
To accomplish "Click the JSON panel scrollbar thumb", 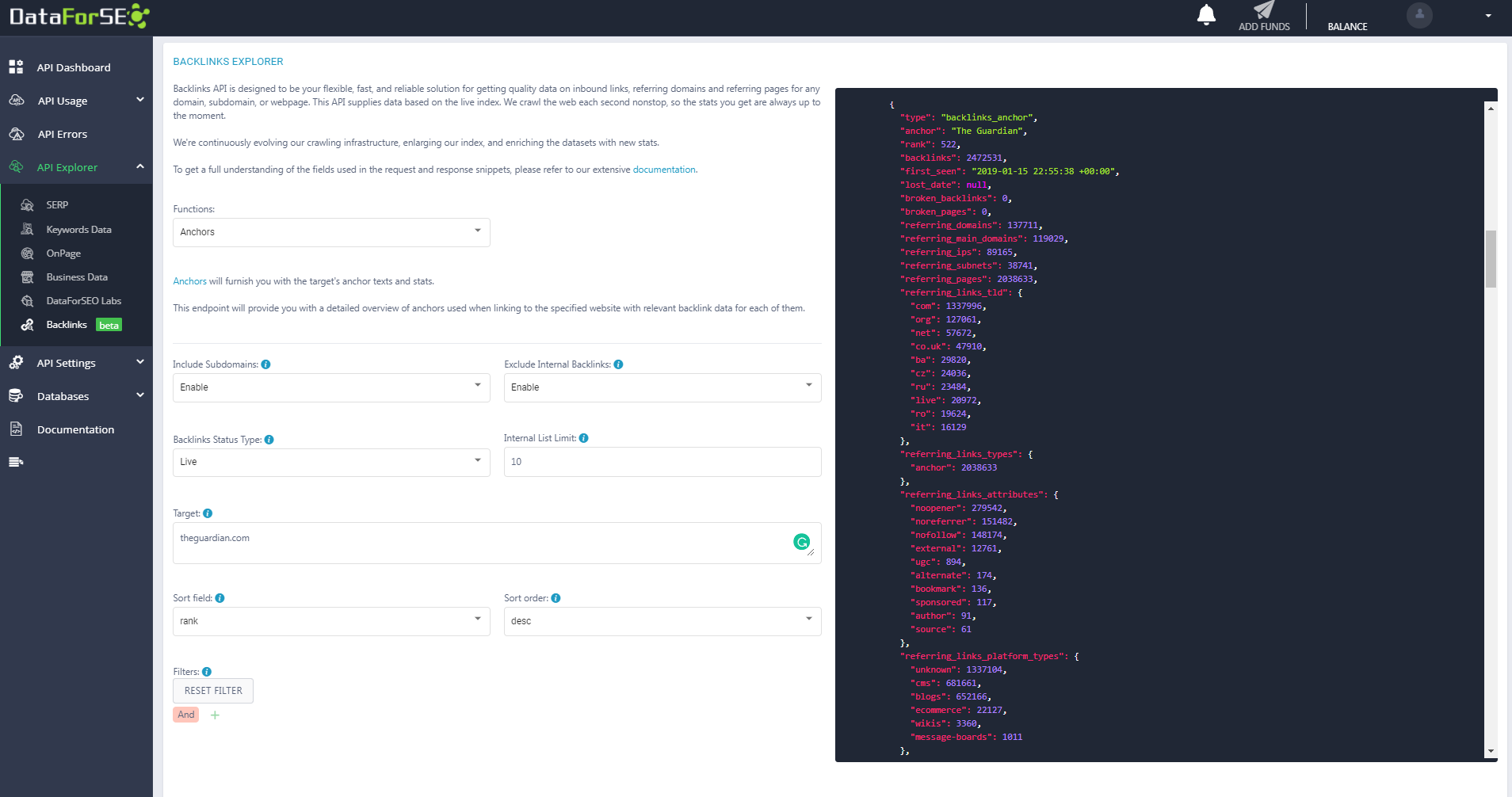I will pyautogui.click(x=1491, y=259).
